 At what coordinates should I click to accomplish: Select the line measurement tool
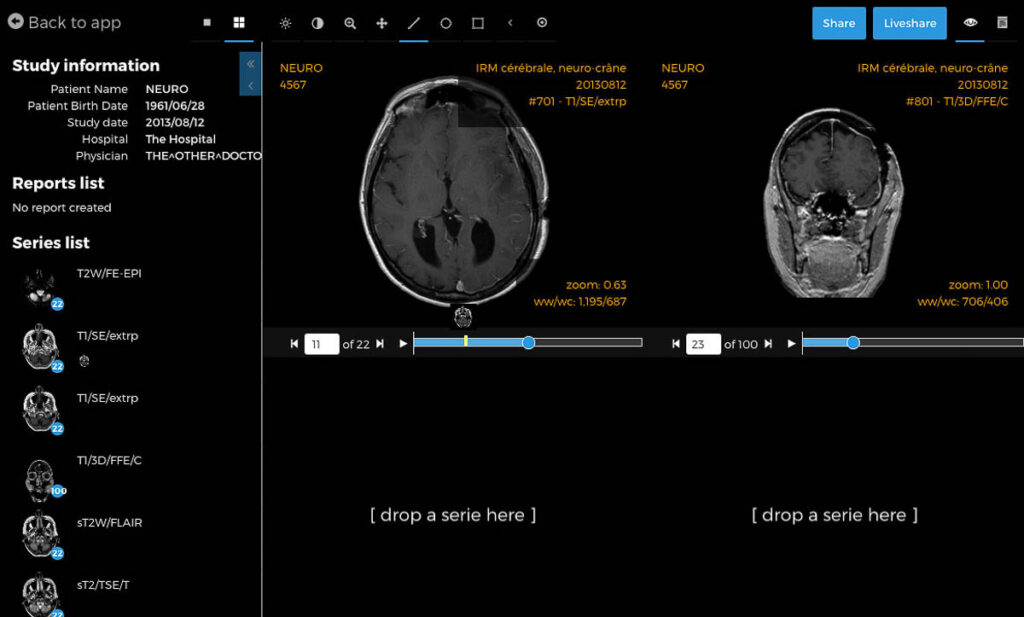pos(413,22)
